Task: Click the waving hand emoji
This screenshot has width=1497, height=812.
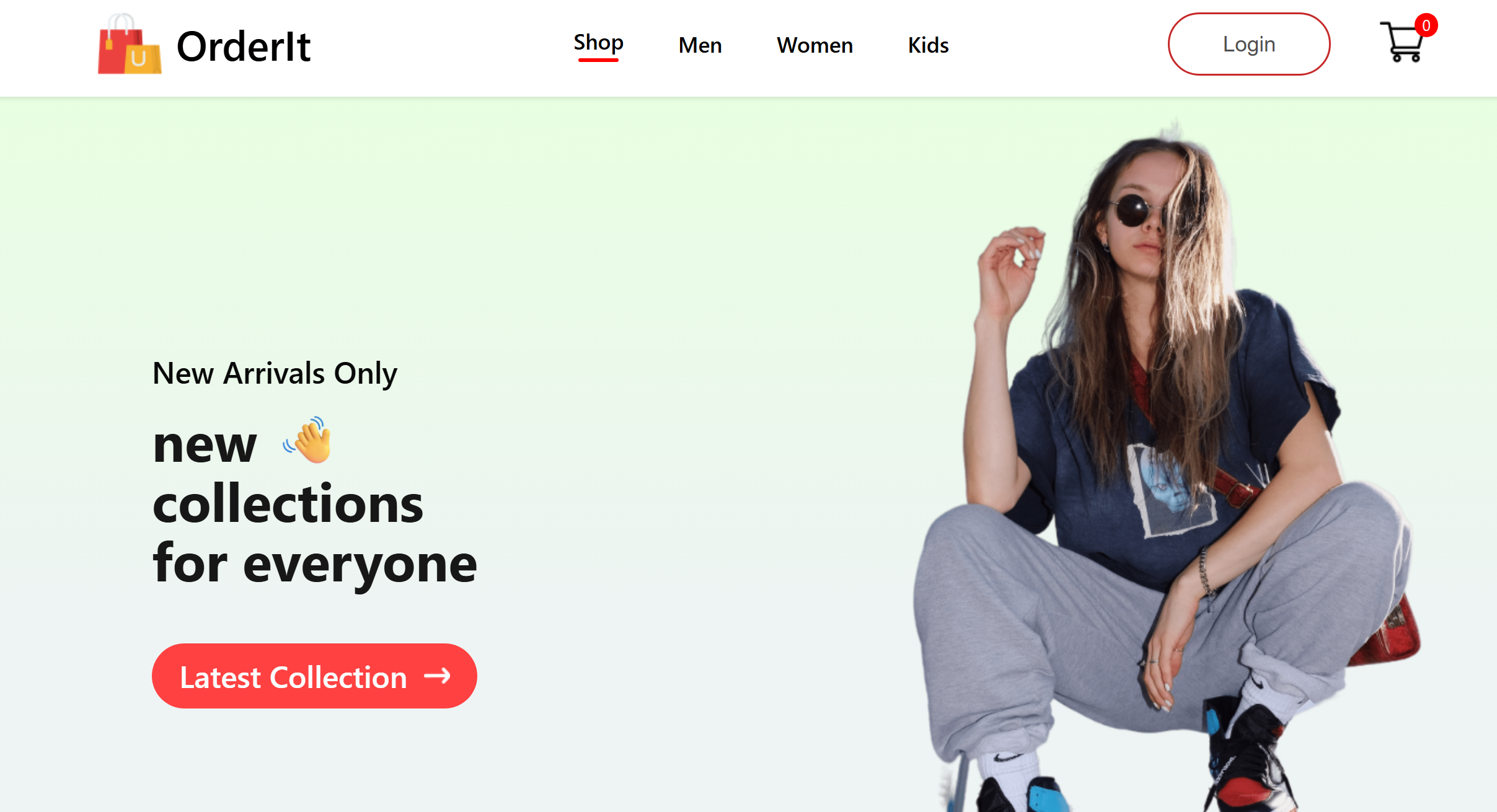Action: [308, 440]
